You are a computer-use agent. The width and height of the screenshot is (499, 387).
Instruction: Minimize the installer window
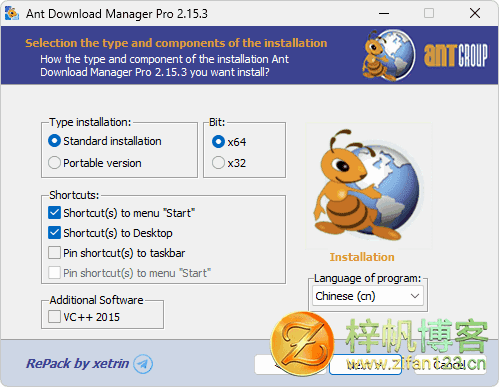[384, 13]
